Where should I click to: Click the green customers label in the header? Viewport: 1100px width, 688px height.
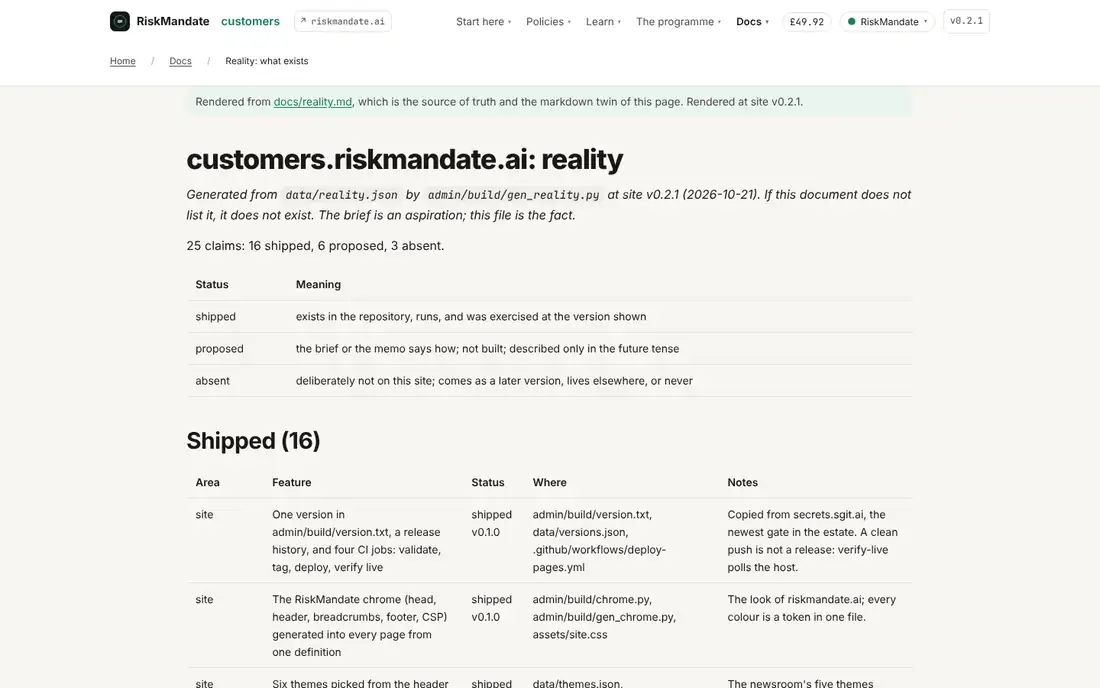pyautogui.click(x=250, y=21)
